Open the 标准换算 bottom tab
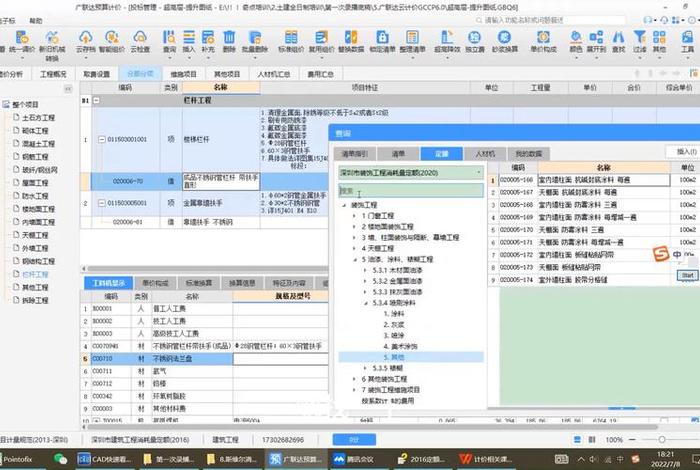Viewport: 700px width, 470px height. coord(199,283)
